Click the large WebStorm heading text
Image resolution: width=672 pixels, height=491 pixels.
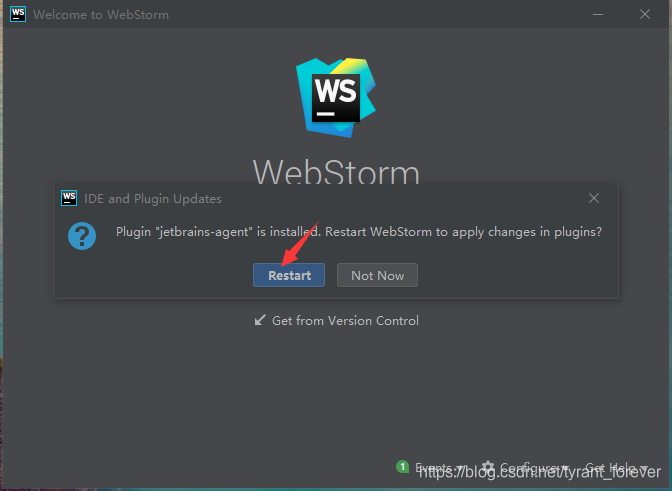point(336,171)
